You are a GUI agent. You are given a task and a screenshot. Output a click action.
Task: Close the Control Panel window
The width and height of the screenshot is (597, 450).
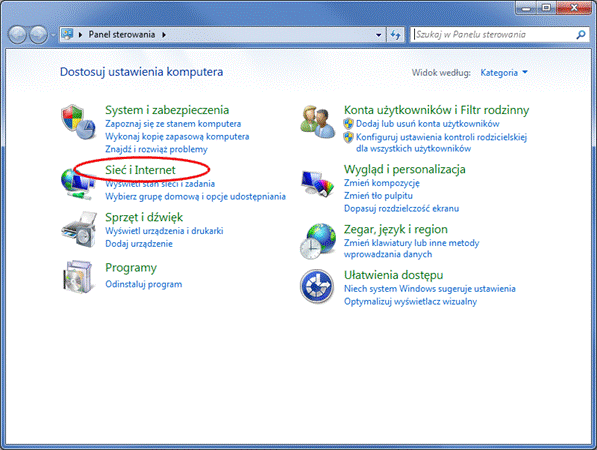(x=574, y=8)
